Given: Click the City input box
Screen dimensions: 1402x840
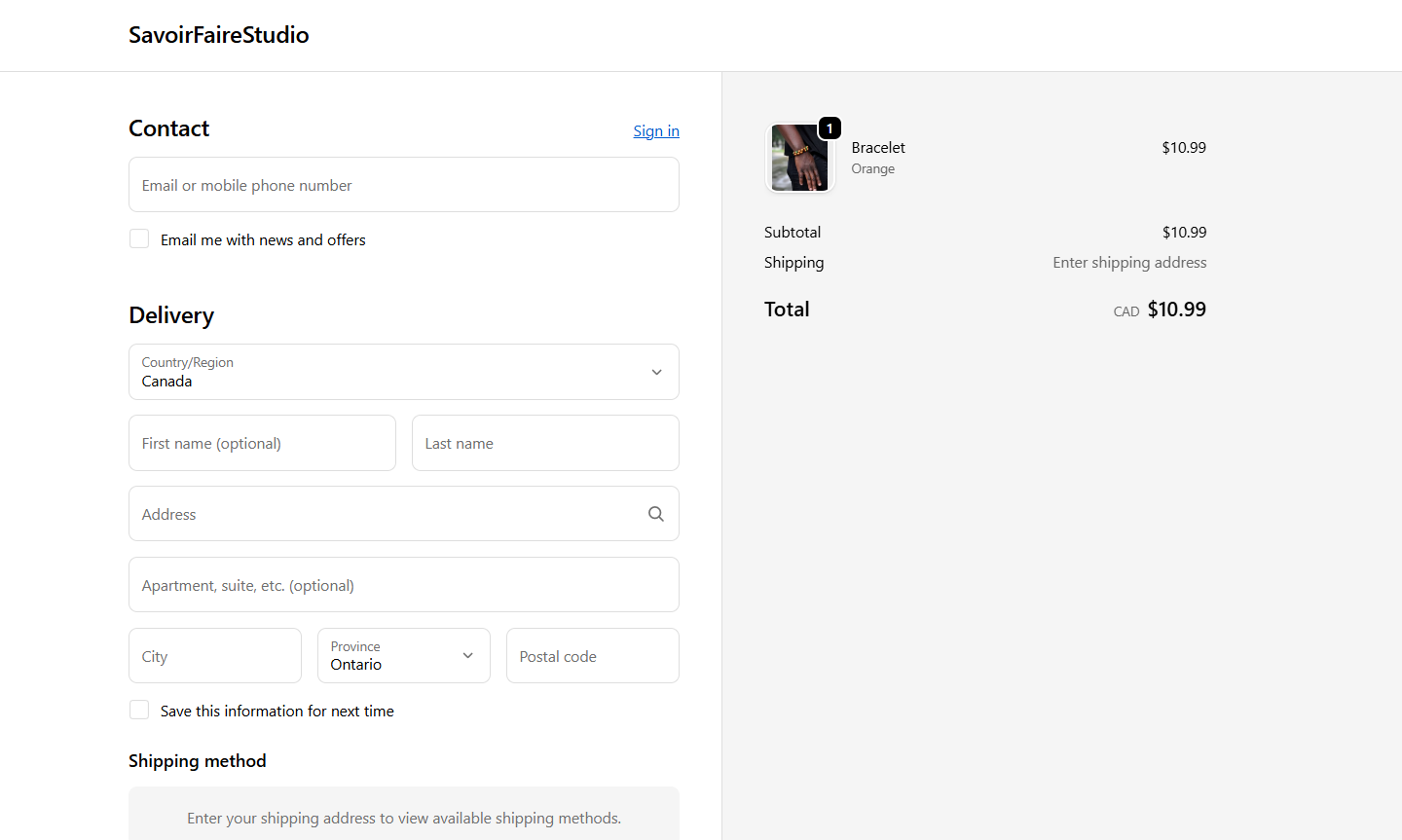Looking at the screenshot, I should click(x=215, y=656).
